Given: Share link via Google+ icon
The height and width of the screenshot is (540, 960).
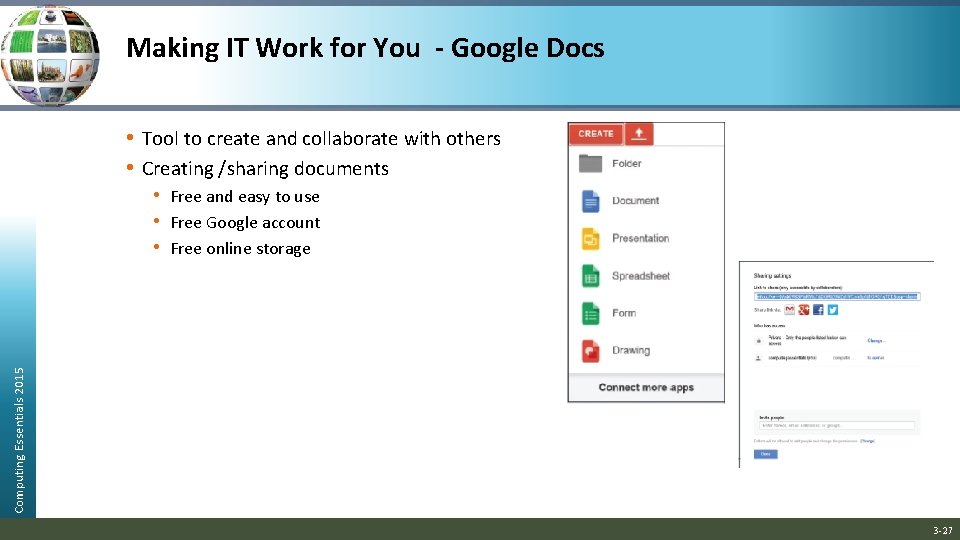Looking at the screenshot, I should coord(804,310).
